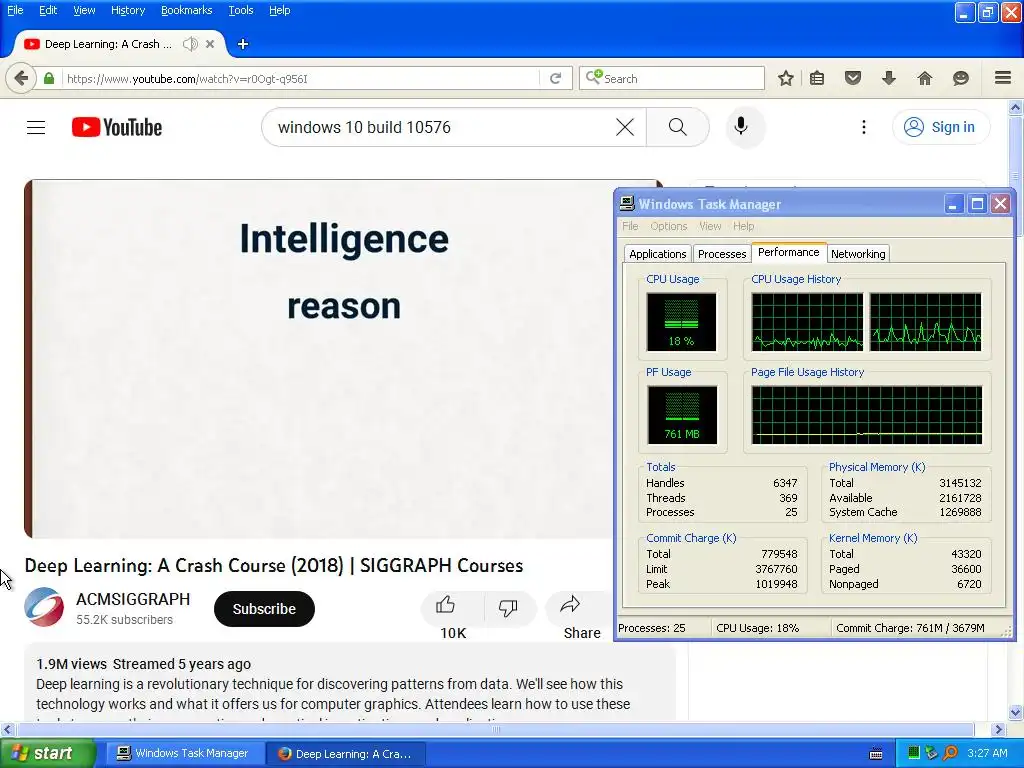
Task: Click the page scrollbar up arrow
Action: click(x=1016, y=107)
